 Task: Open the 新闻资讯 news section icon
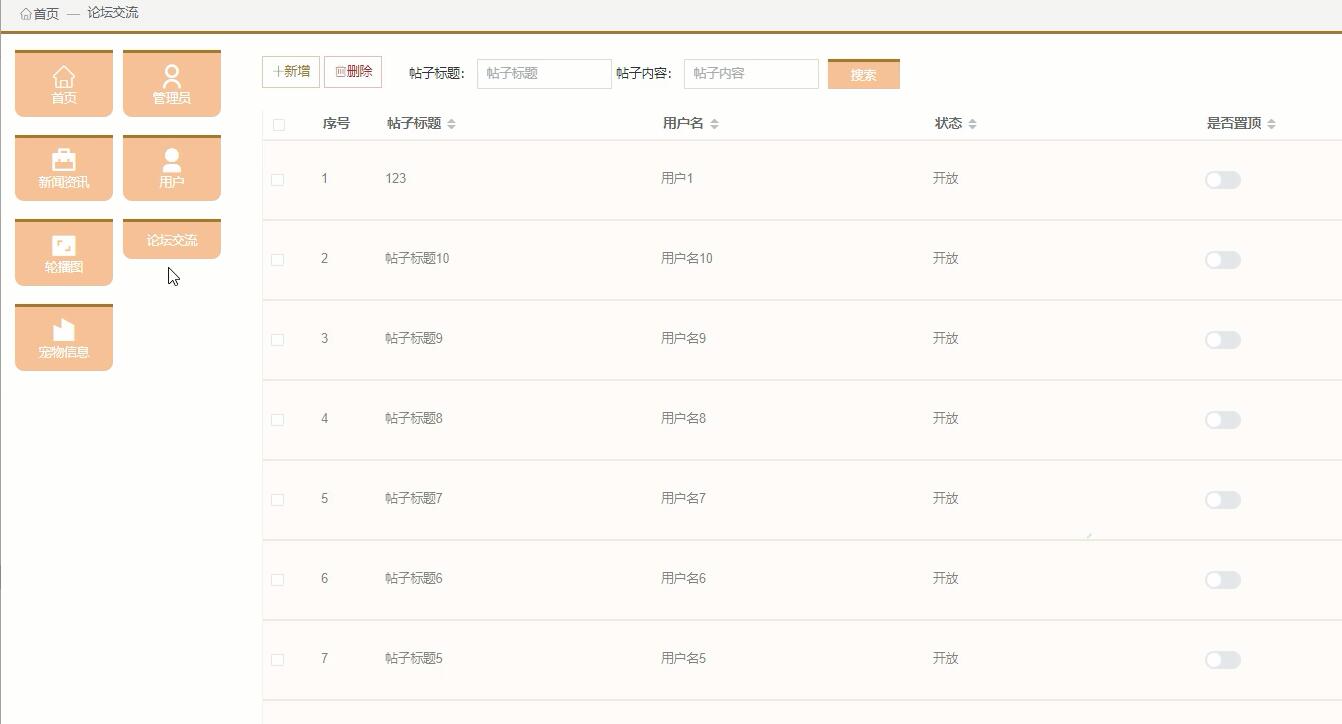point(63,168)
